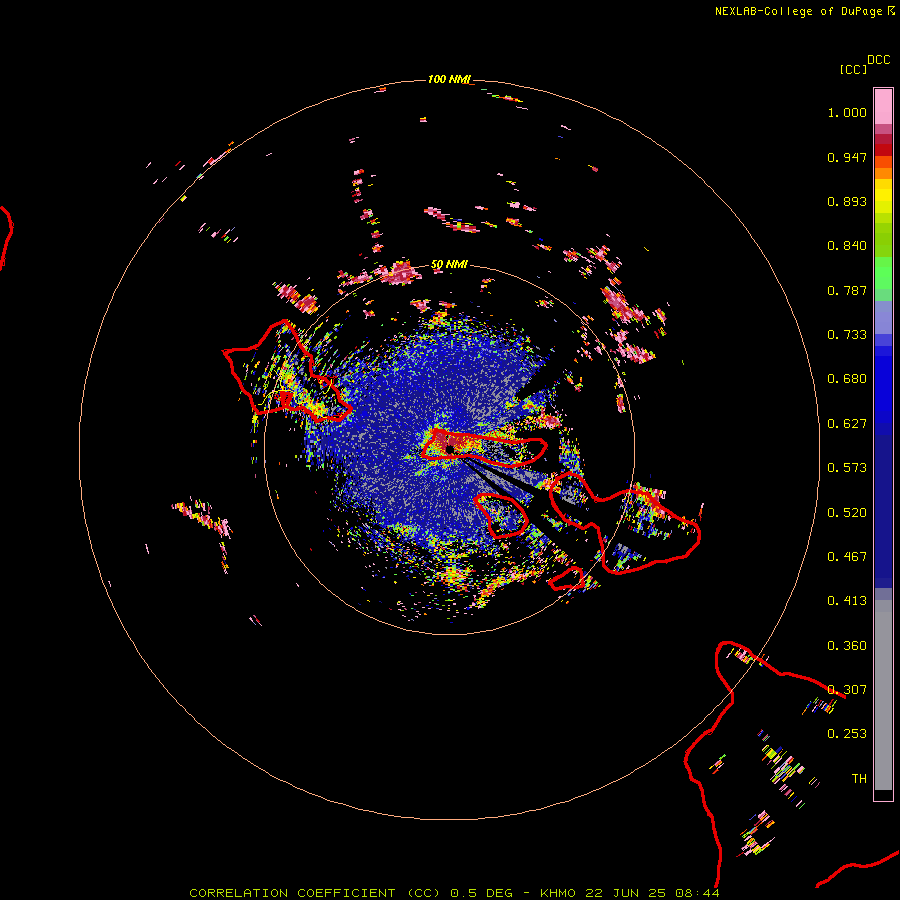Image resolution: width=900 pixels, height=900 pixels.
Task: Click the KHMO radar site identifier in the caption
Action: coord(557,893)
